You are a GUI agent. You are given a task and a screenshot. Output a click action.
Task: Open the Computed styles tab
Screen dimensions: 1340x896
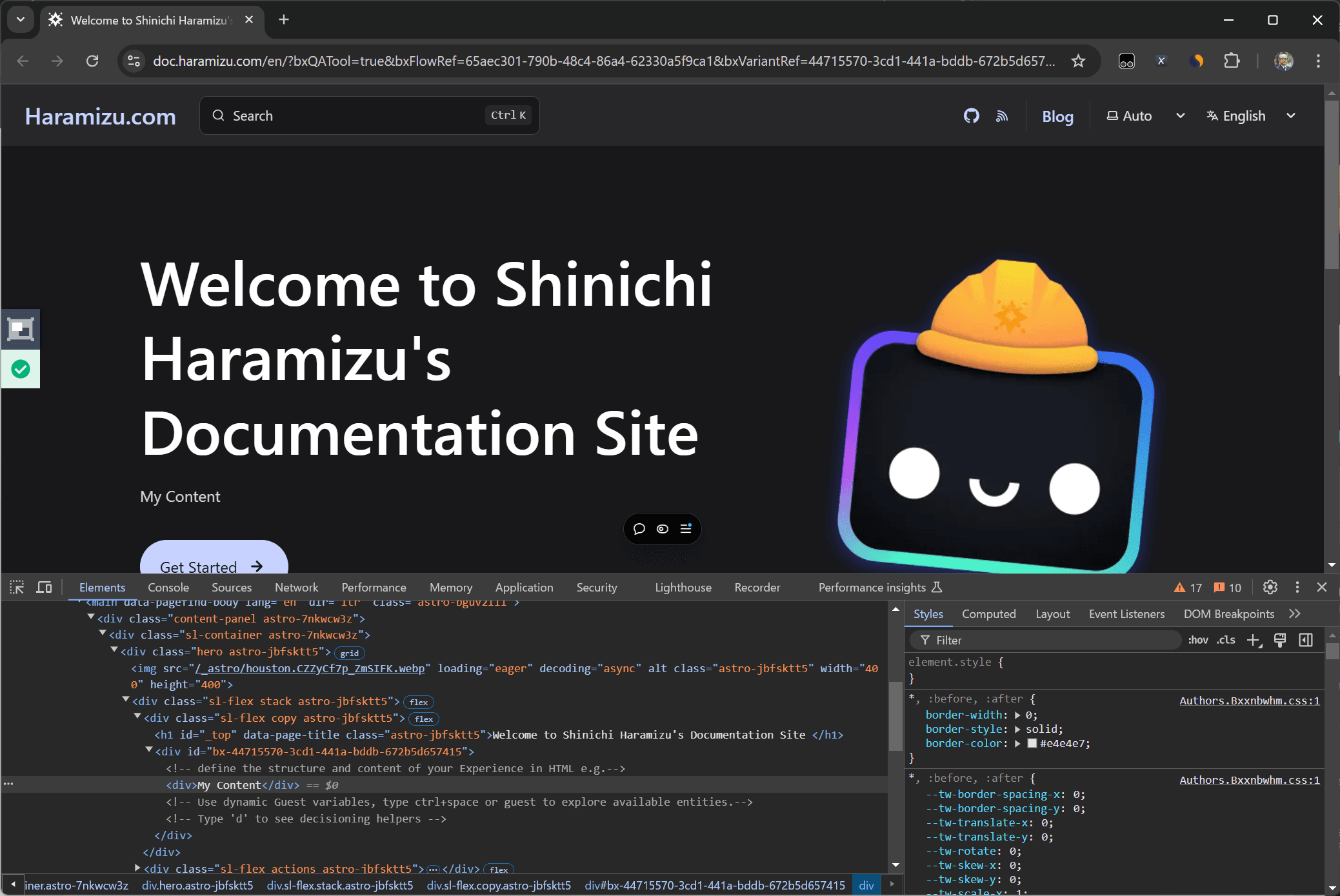pos(988,614)
